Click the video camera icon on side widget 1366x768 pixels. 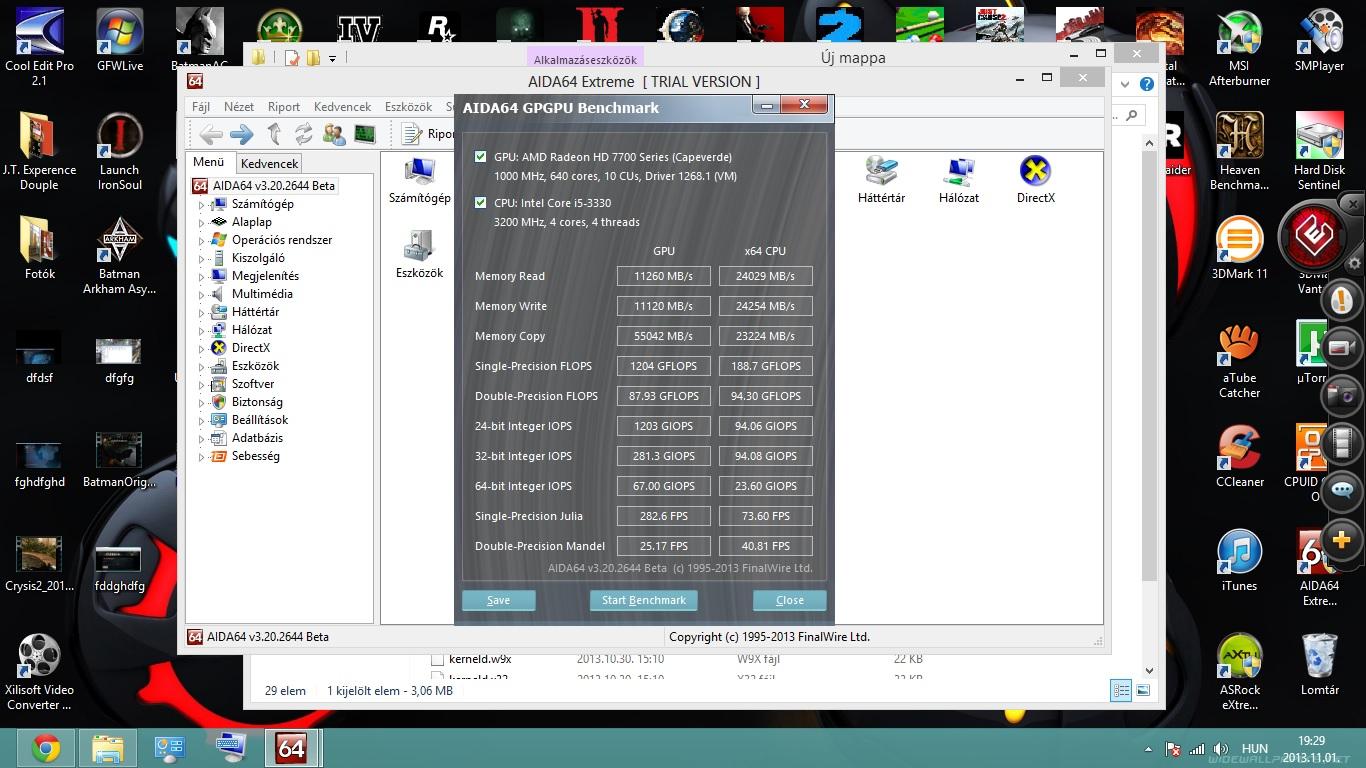pos(1341,348)
